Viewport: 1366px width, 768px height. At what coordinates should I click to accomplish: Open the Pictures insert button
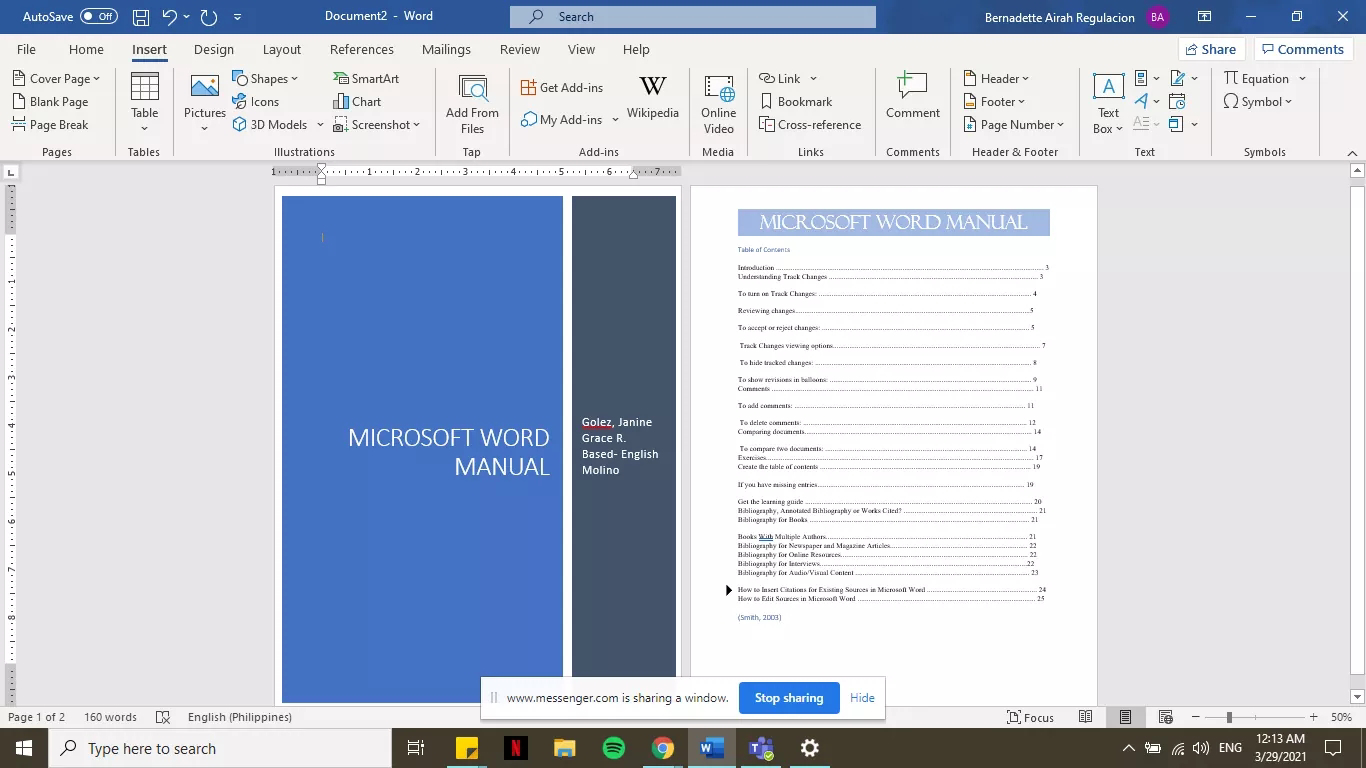coord(204,102)
